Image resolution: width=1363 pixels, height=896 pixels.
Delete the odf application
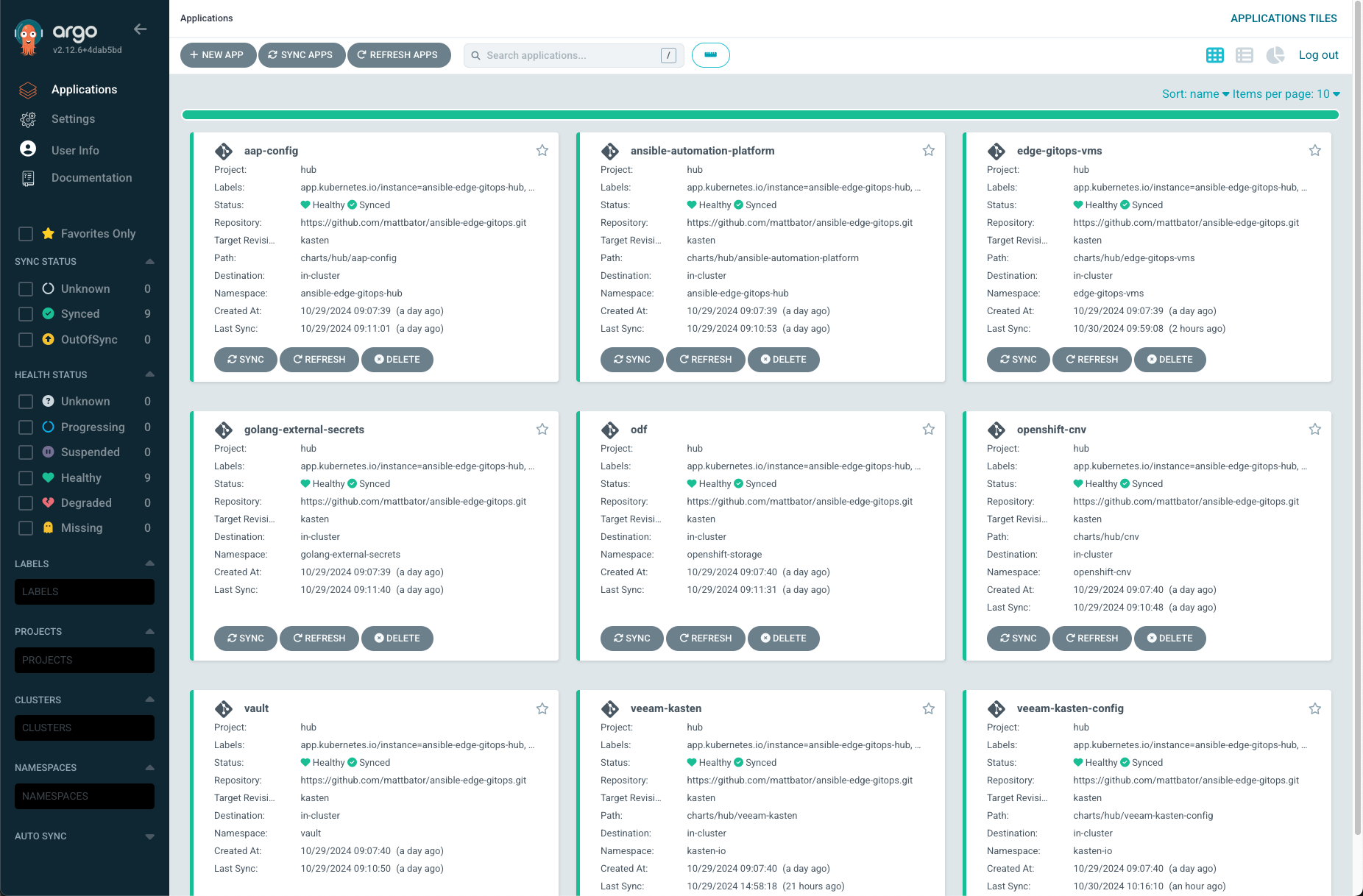[x=784, y=639]
